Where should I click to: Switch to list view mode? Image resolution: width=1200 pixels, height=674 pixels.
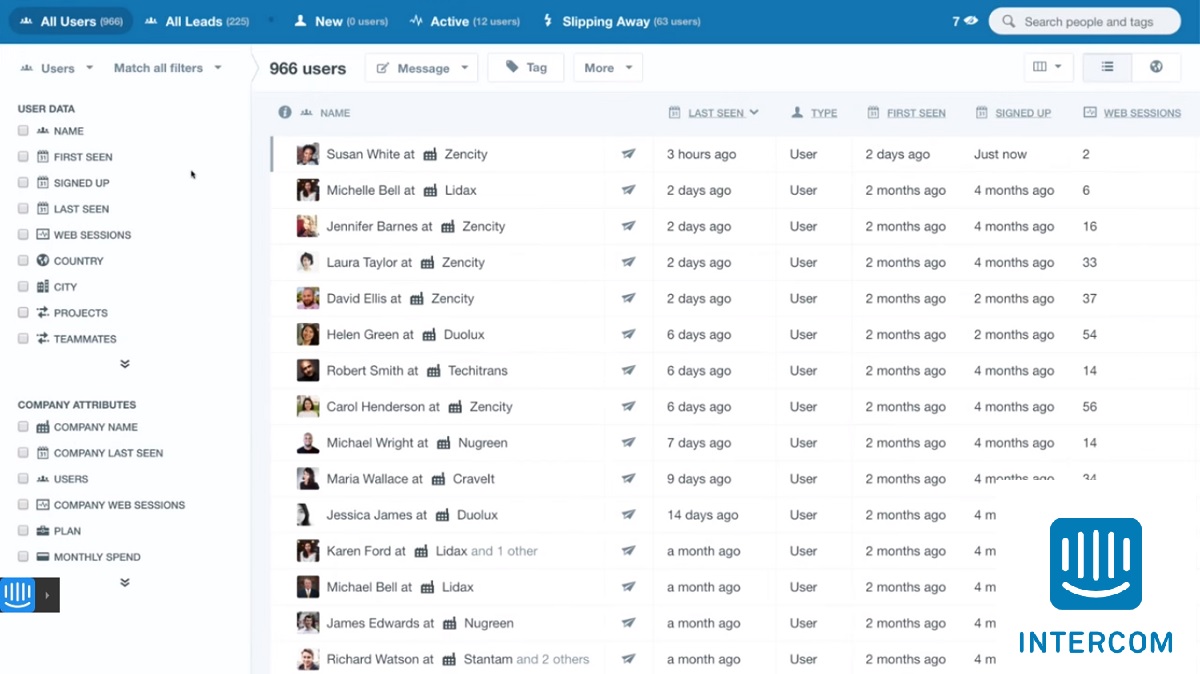click(x=1106, y=67)
